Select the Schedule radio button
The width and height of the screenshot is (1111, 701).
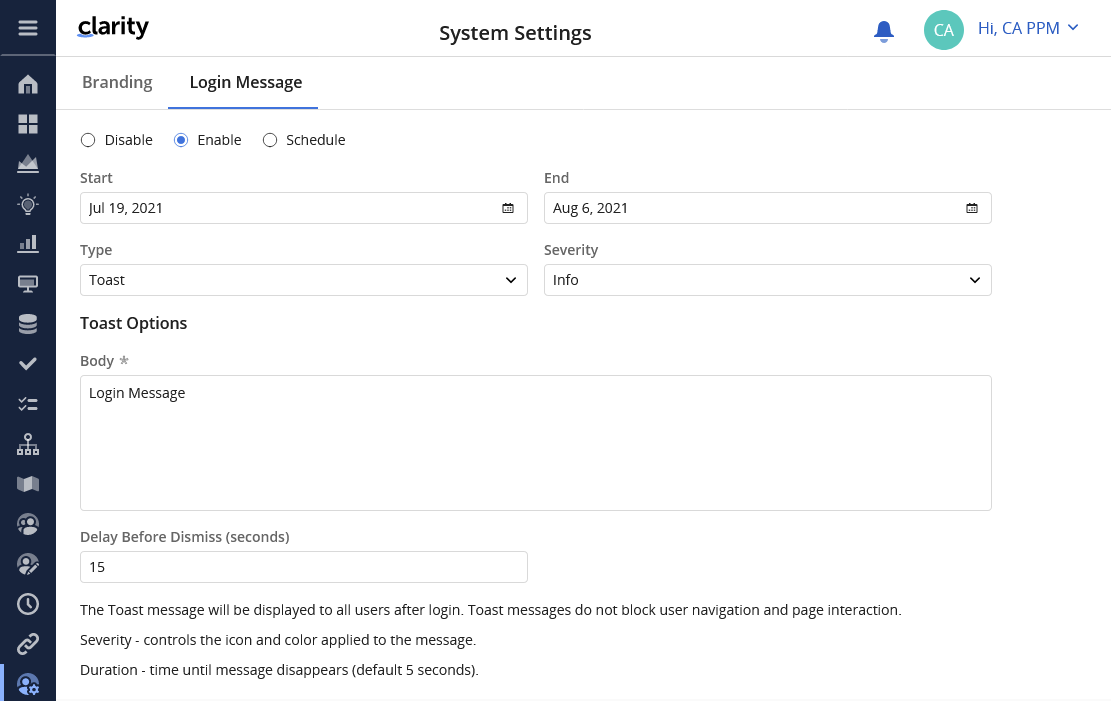(270, 140)
